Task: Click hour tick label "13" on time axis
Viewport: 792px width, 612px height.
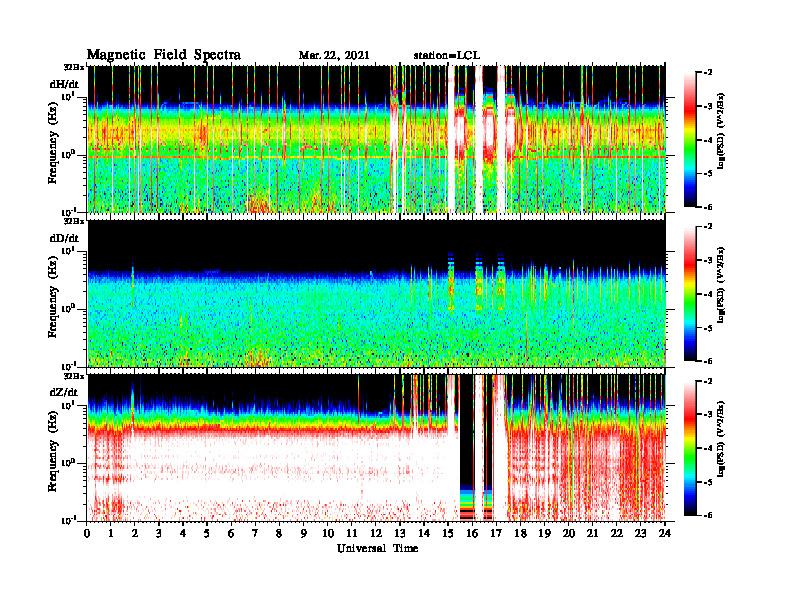Action: click(x=400, y=533)
